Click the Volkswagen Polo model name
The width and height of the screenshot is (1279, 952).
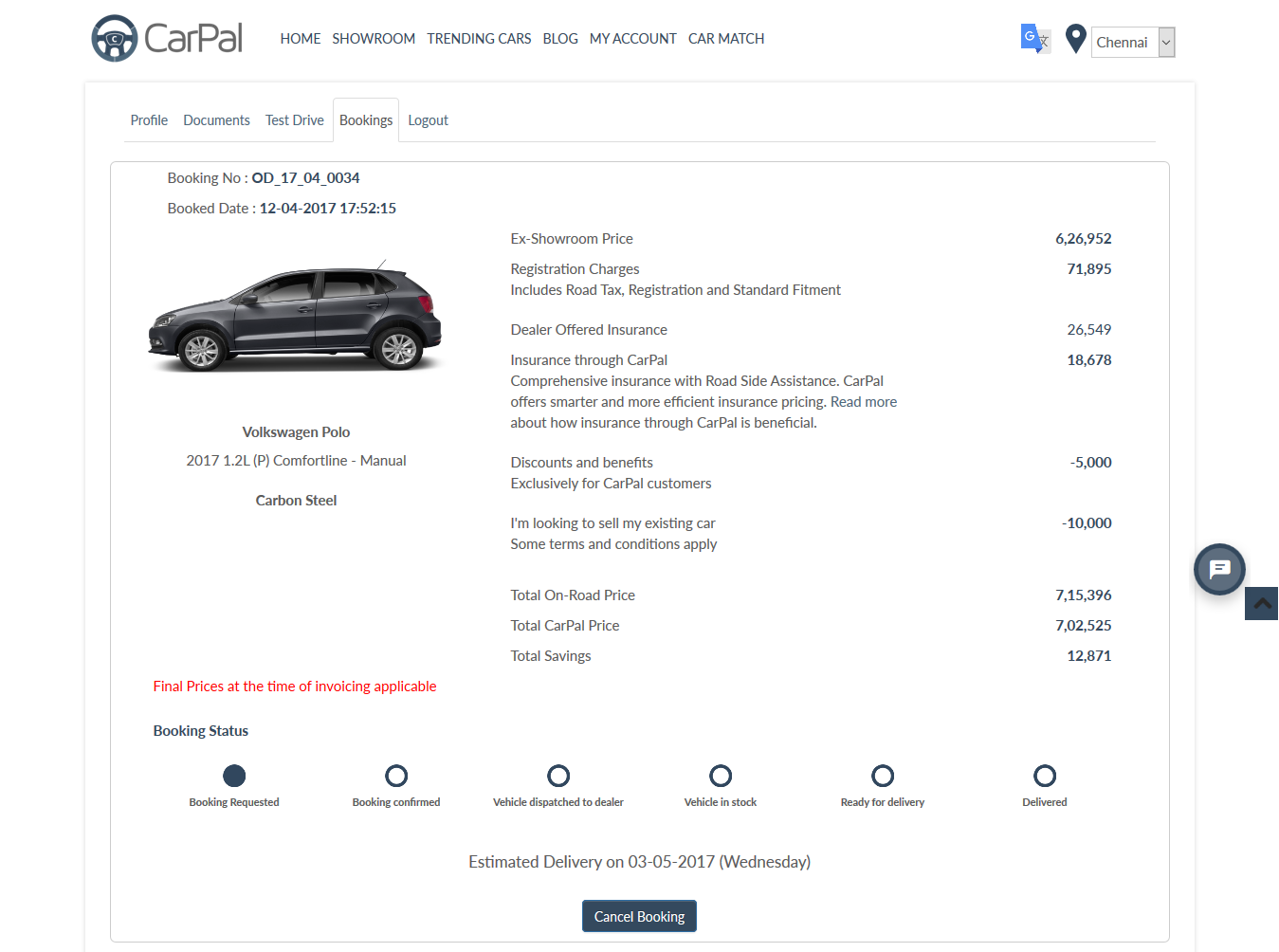296,432
